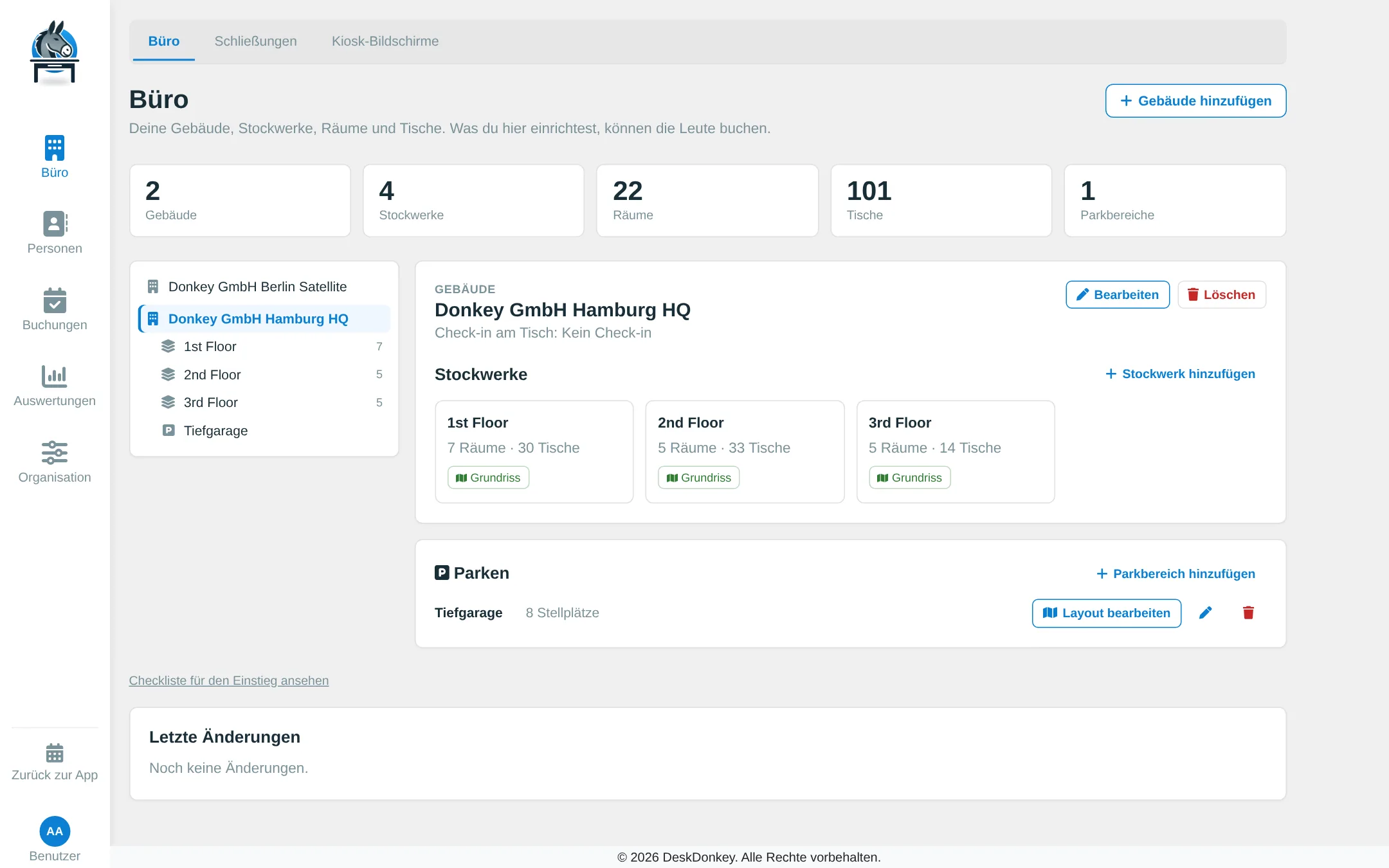Select Donkey GmbH Berlin Satellite in tree
This screenshot has width=1389, height=868.
(x=264, y=287)
